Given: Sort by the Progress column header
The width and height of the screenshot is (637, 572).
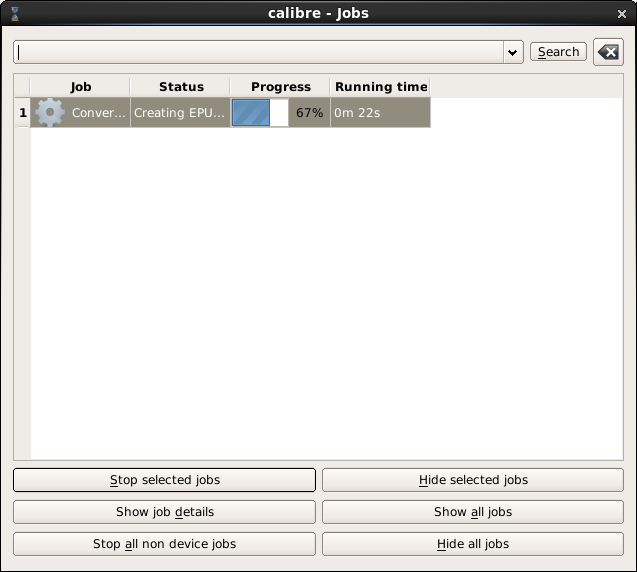Looking at the screenshot, I should 281,87.
